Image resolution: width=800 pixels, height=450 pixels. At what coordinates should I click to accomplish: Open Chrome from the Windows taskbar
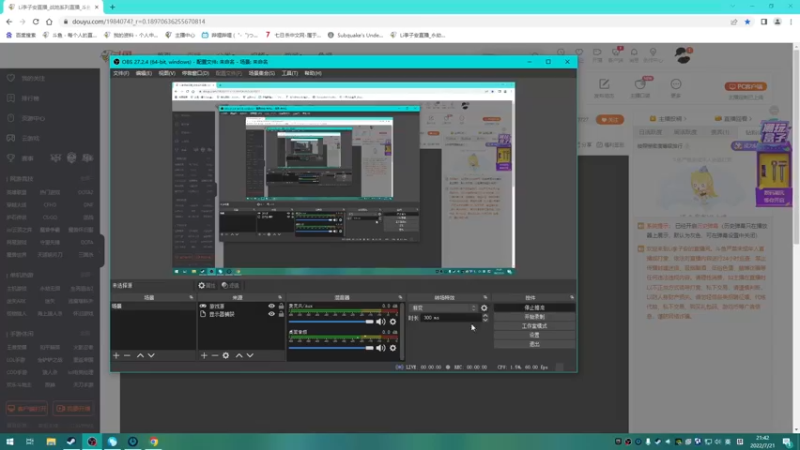click(154, 441)
